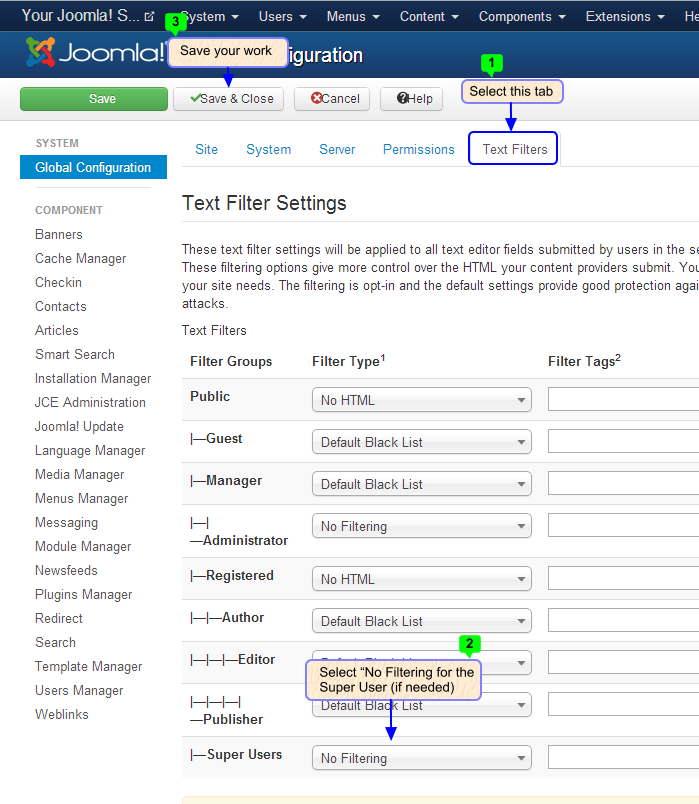
Task: Open Newsfeeds component settings
Action: coord(66,571)
